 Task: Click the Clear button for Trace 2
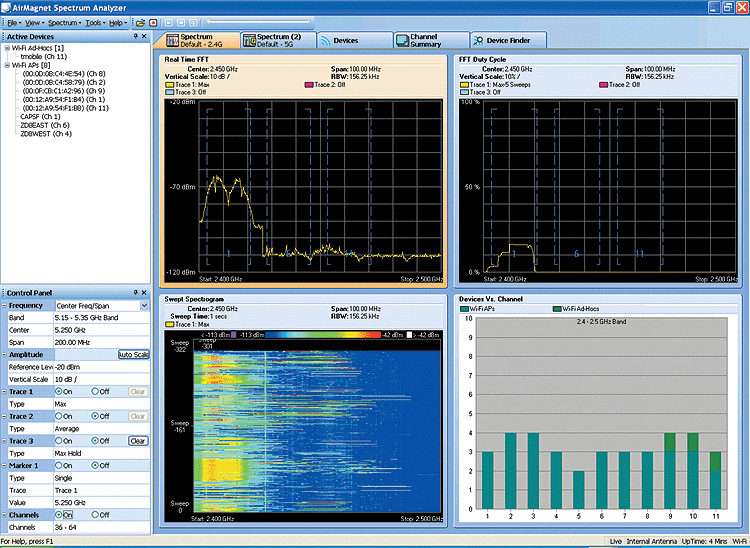(x=138, y=416)
